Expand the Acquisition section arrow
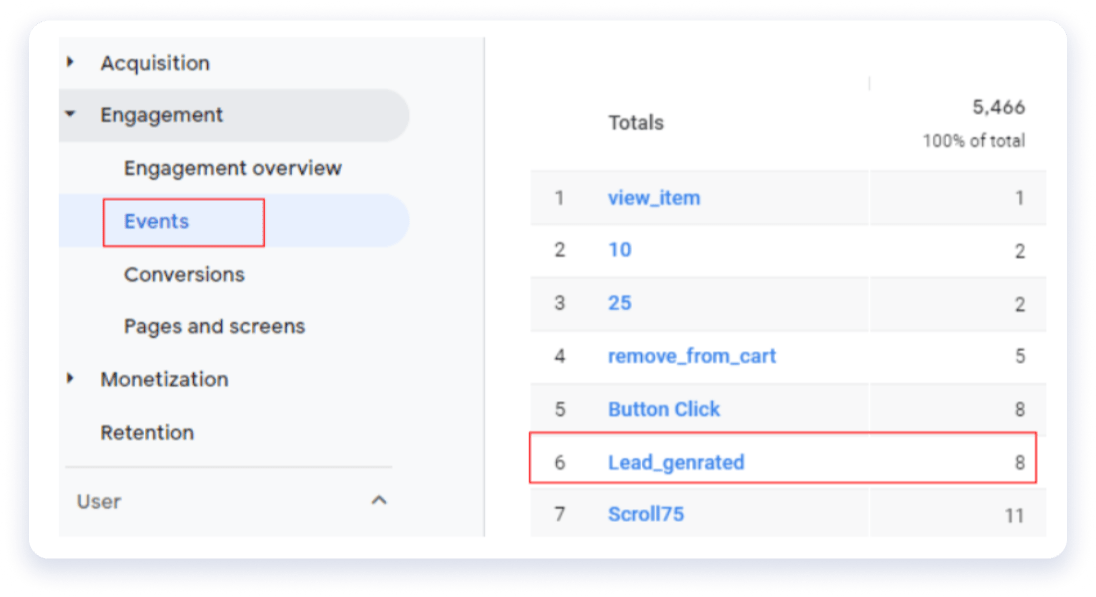This screenshot has width=1096, height=597. 71,62
